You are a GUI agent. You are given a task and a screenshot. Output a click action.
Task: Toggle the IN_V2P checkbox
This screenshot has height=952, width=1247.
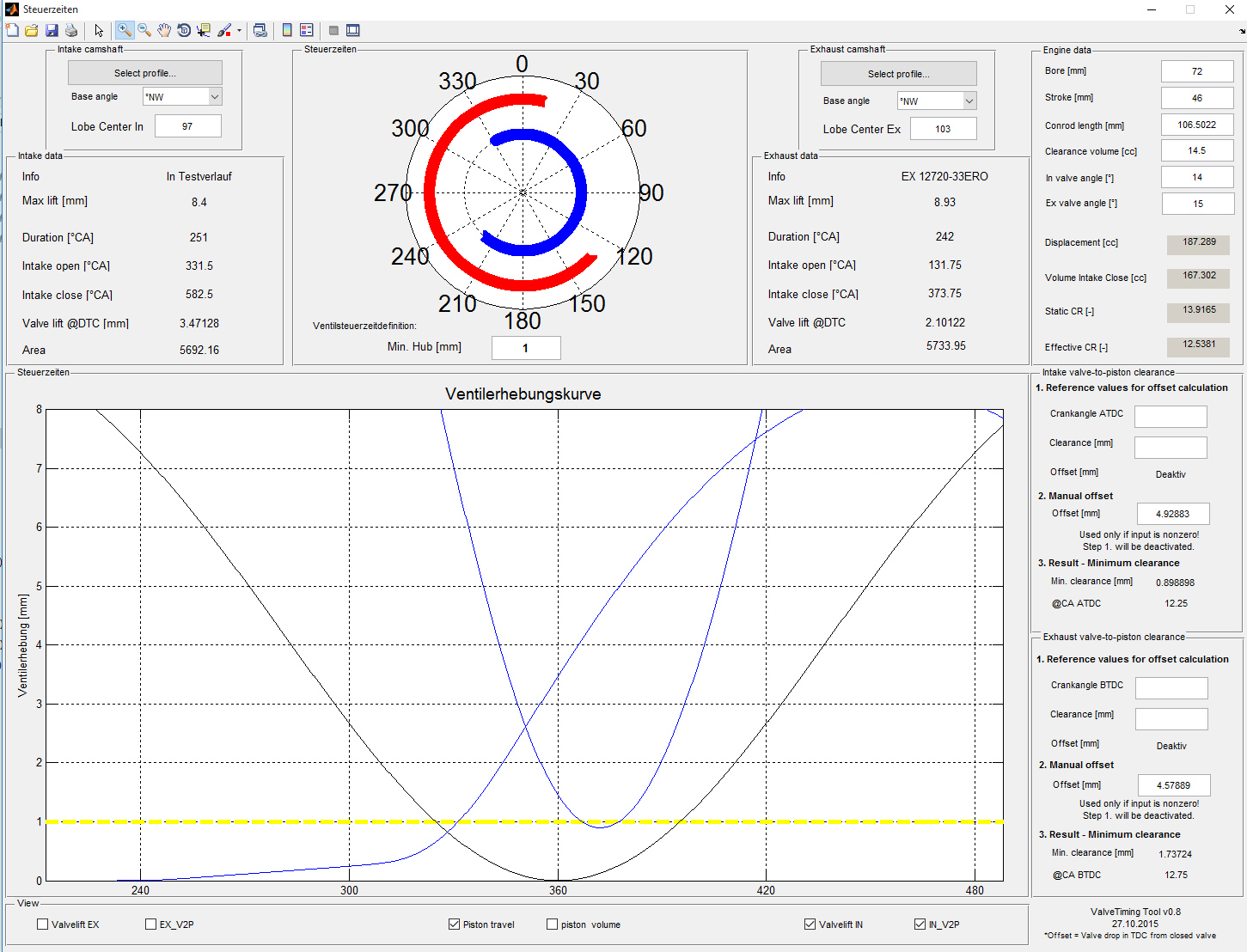click(920, 925)
